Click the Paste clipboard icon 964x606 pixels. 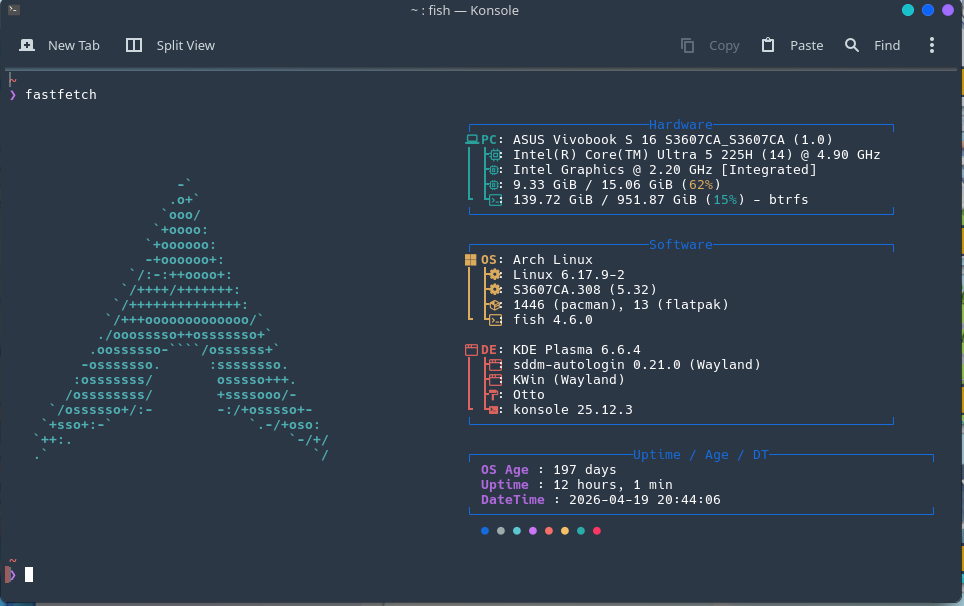(768, 45)
